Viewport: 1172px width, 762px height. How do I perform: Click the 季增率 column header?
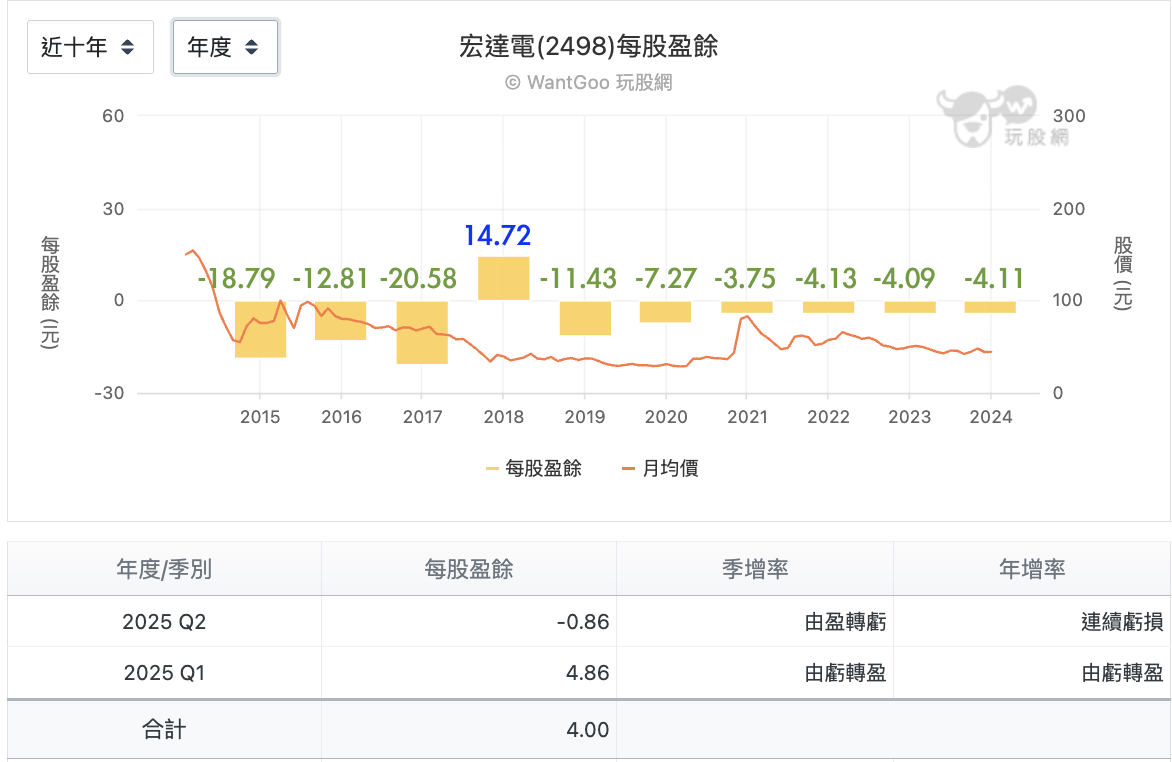[754, 569]
